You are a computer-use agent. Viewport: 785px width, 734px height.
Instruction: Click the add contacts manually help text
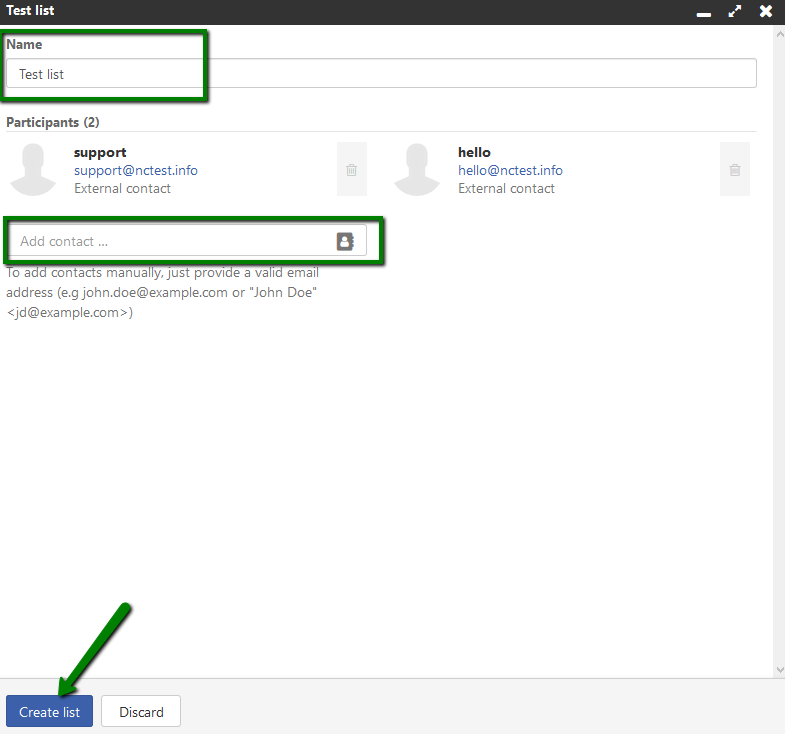click(162, 292)
